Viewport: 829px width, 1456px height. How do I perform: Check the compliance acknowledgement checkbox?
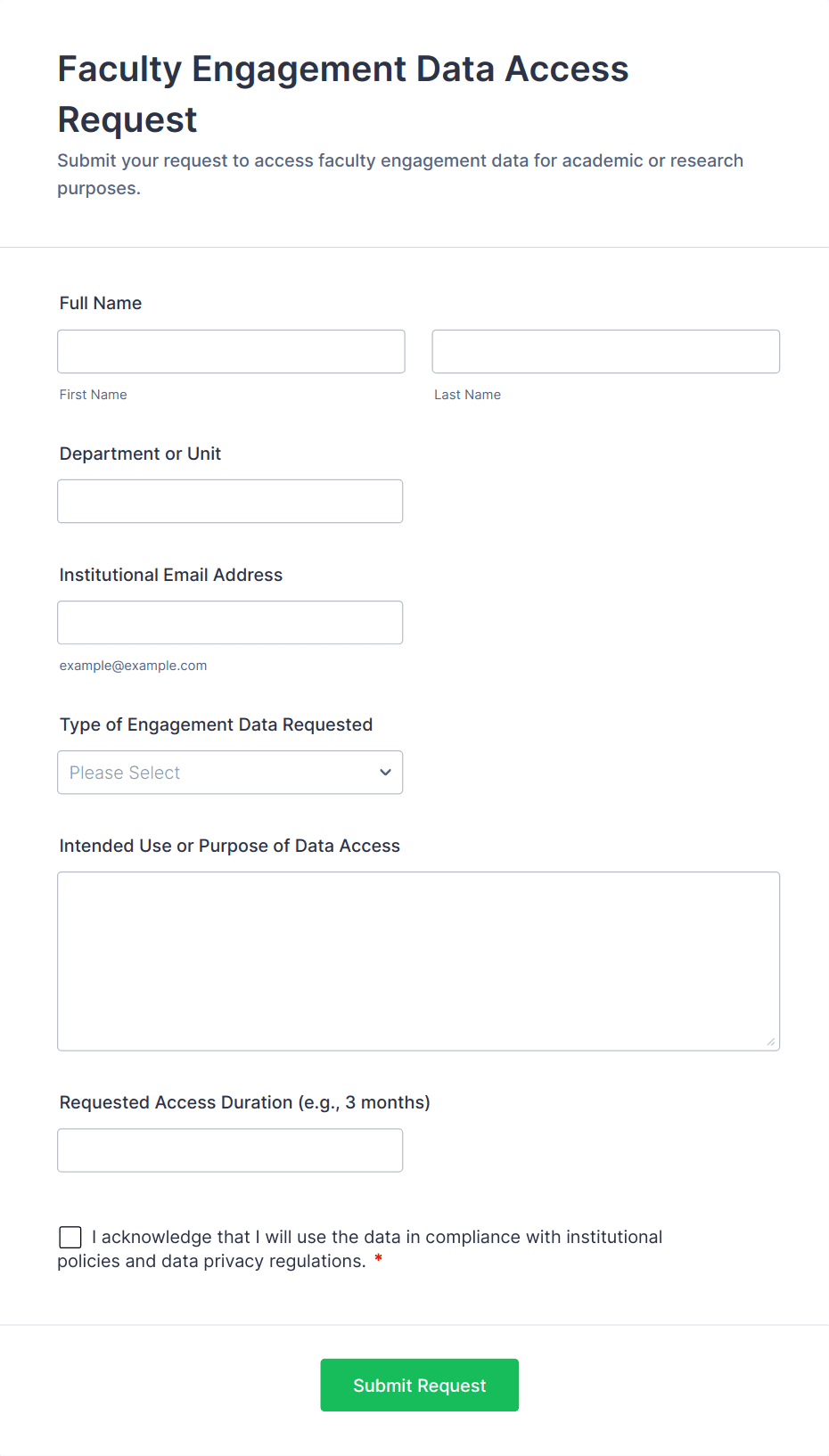pos(70,1237)
